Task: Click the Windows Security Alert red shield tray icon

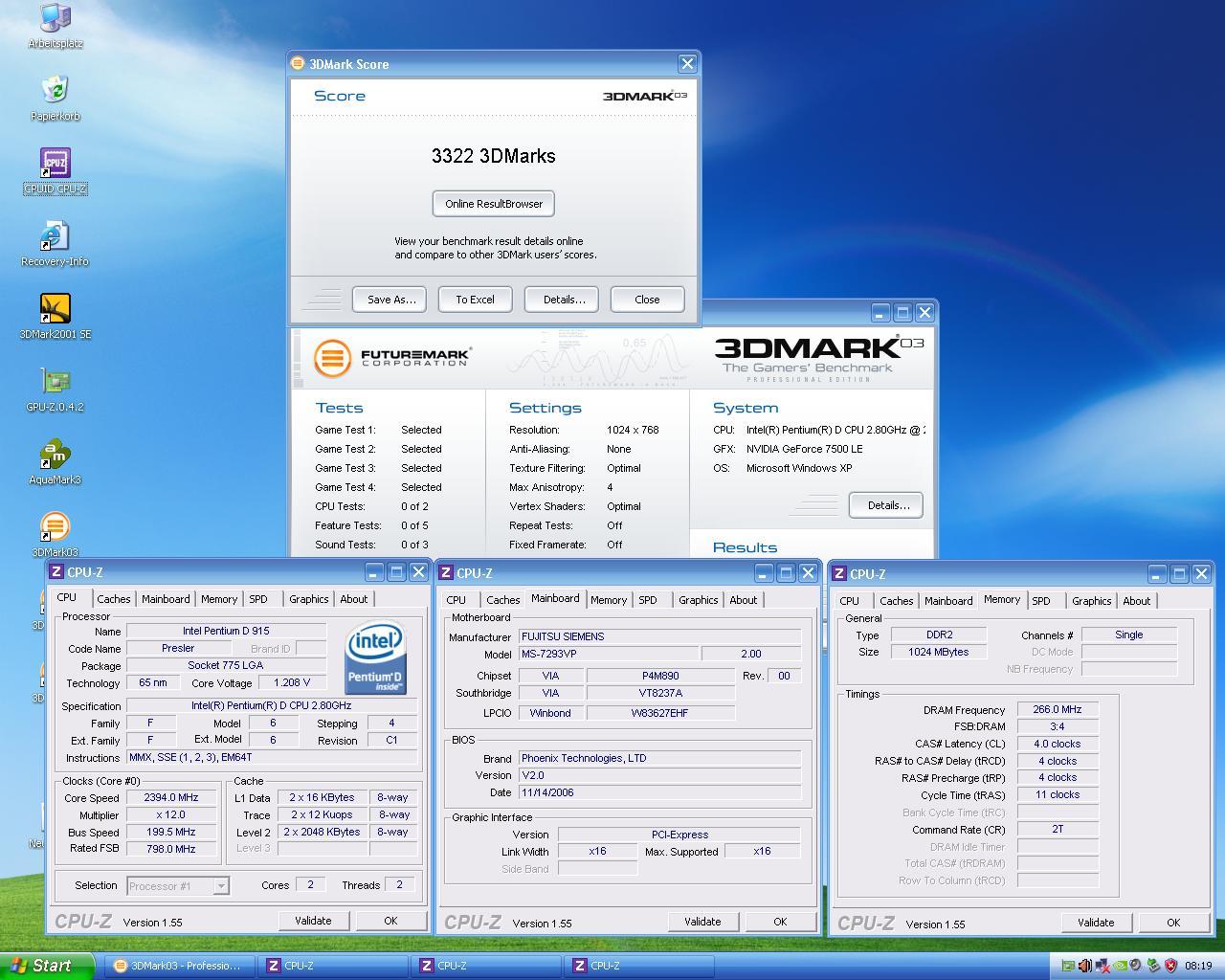Action: (1170, 966)
